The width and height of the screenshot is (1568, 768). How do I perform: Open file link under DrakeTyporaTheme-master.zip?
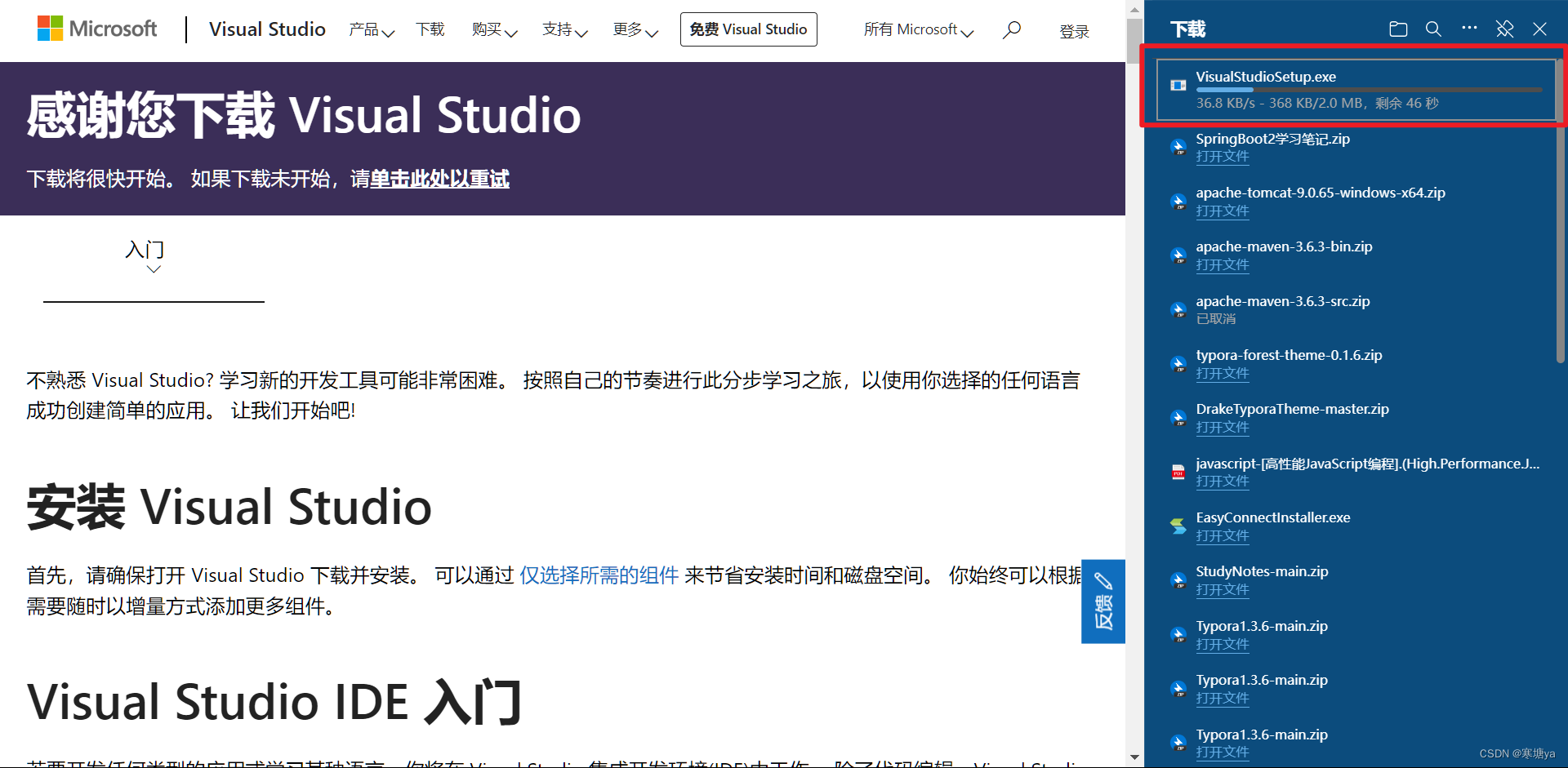(1223, 428)
